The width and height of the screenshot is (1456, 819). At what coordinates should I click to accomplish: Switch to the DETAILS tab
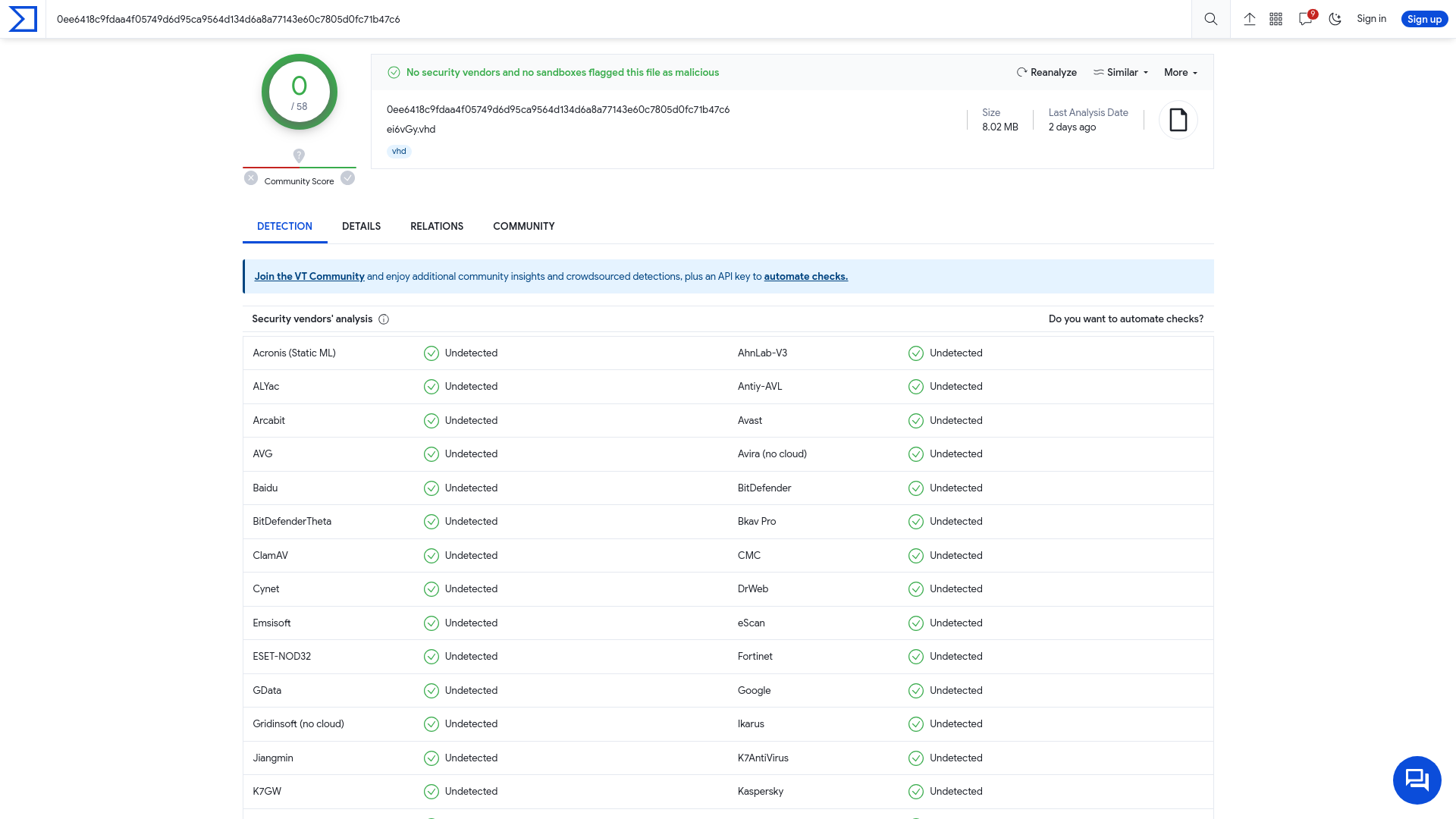pos(361,226)
